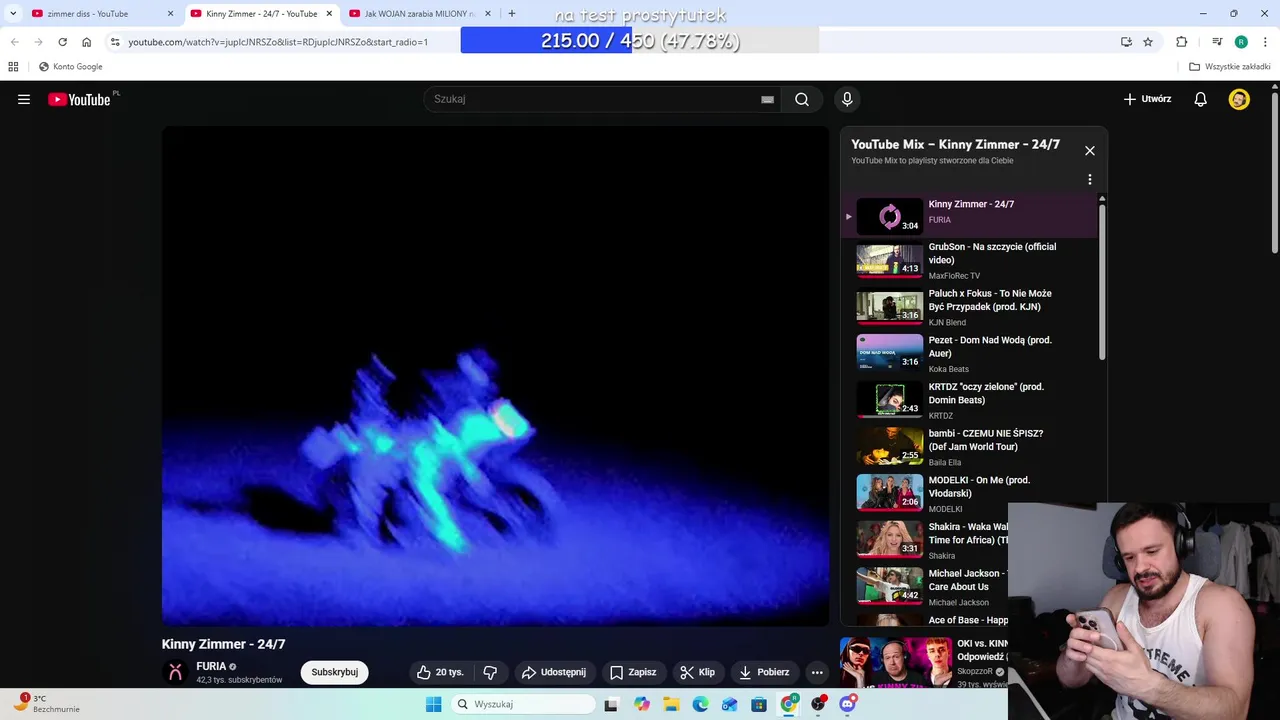Image resolution: width=1280 pixels, height=720 pixels.
Task: Click the install app icon in address bar
Action: (1126, 42)
